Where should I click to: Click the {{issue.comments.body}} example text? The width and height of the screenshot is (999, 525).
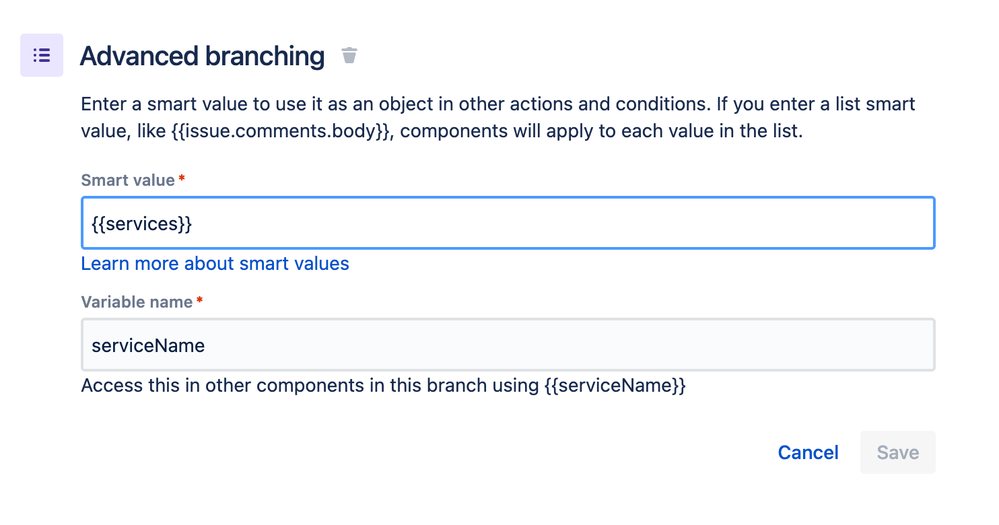tap(280, 131)
